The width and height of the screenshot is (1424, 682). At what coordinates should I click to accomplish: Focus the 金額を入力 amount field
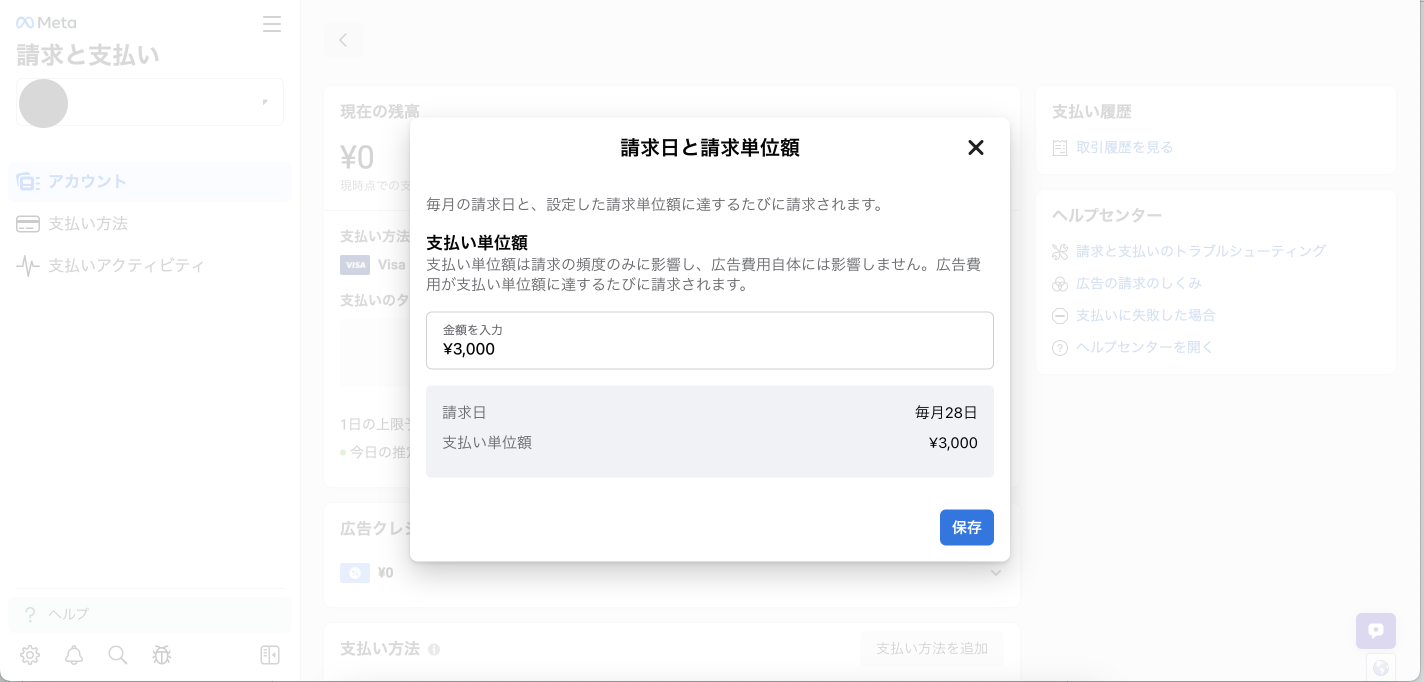pyautogui.click(x=710, y=340)
